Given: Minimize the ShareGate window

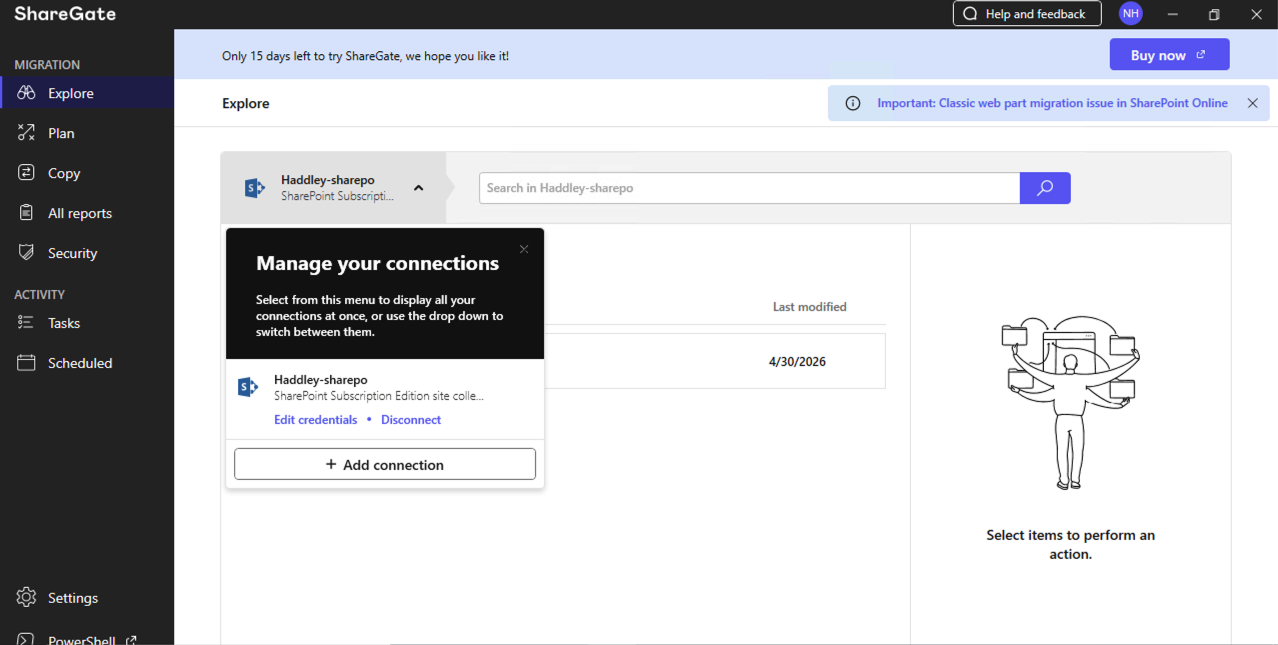Looking at the screenshot, I should tap(1173, 14).
